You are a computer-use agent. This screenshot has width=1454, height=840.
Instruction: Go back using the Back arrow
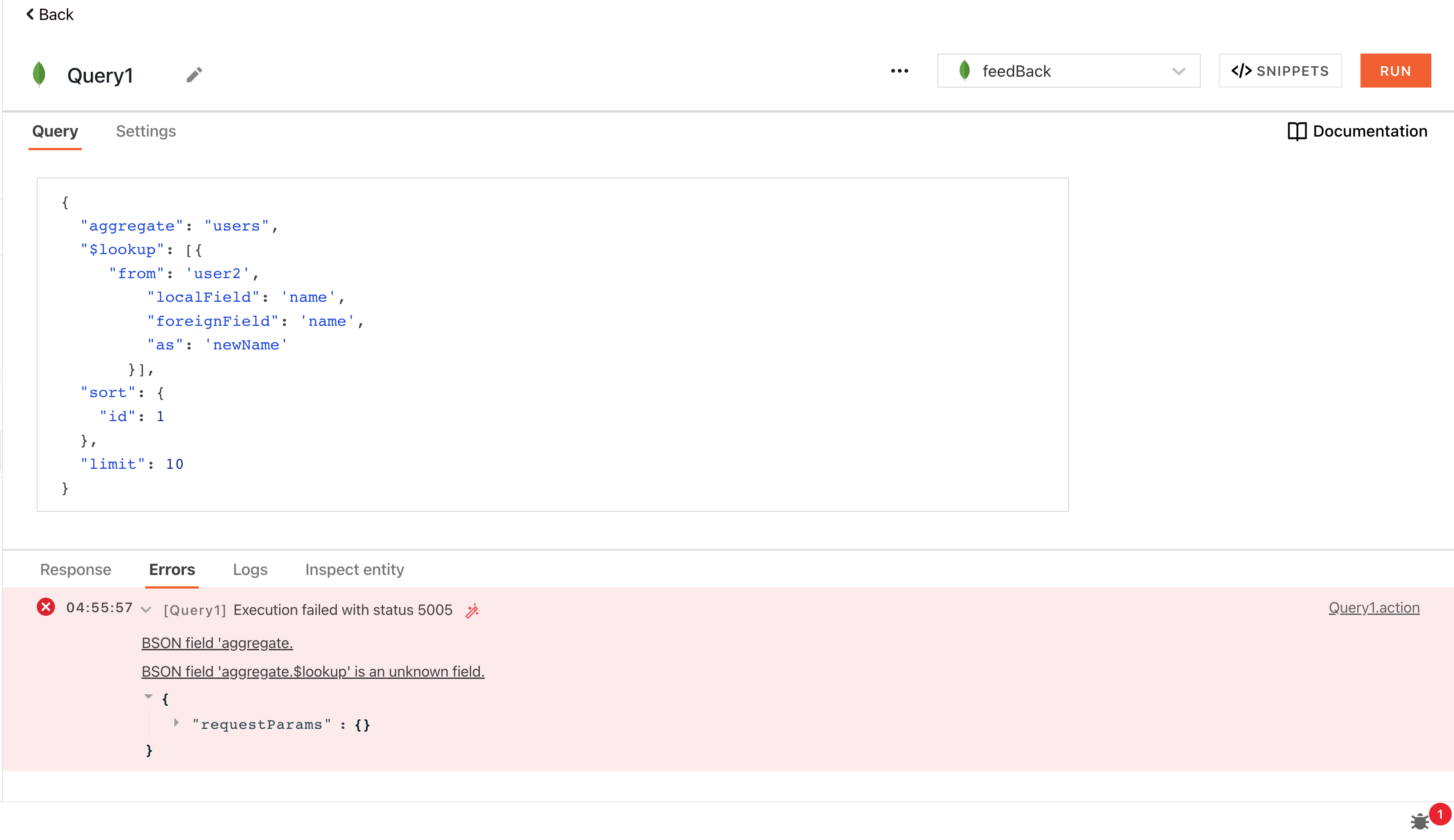(x=49, y=15)
